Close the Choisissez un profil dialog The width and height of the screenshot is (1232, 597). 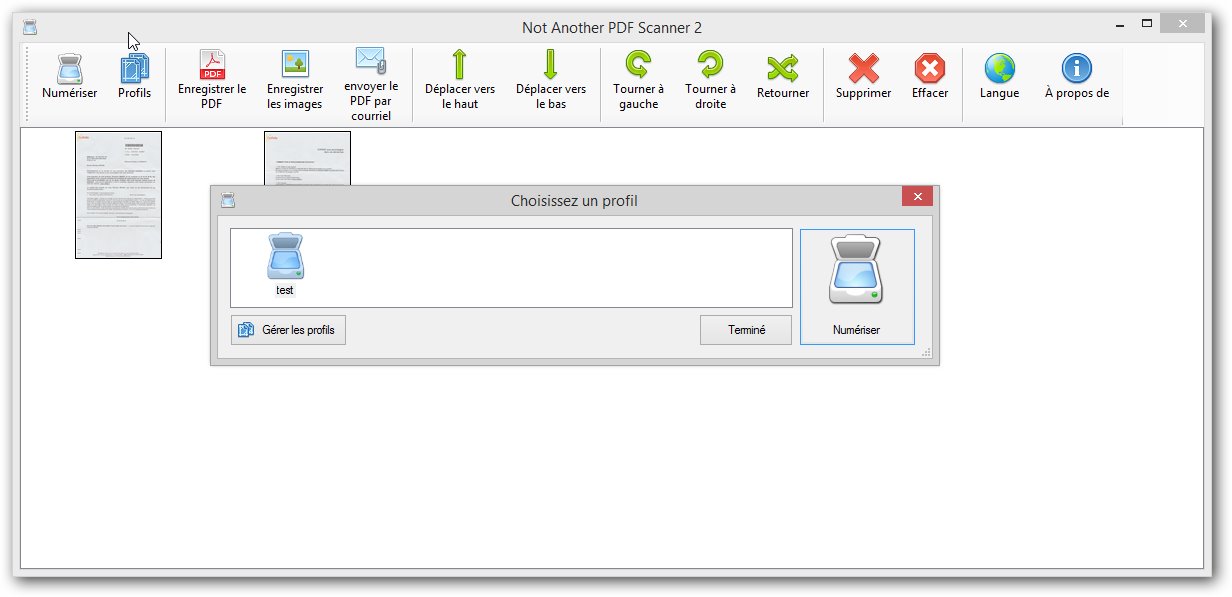916,197
